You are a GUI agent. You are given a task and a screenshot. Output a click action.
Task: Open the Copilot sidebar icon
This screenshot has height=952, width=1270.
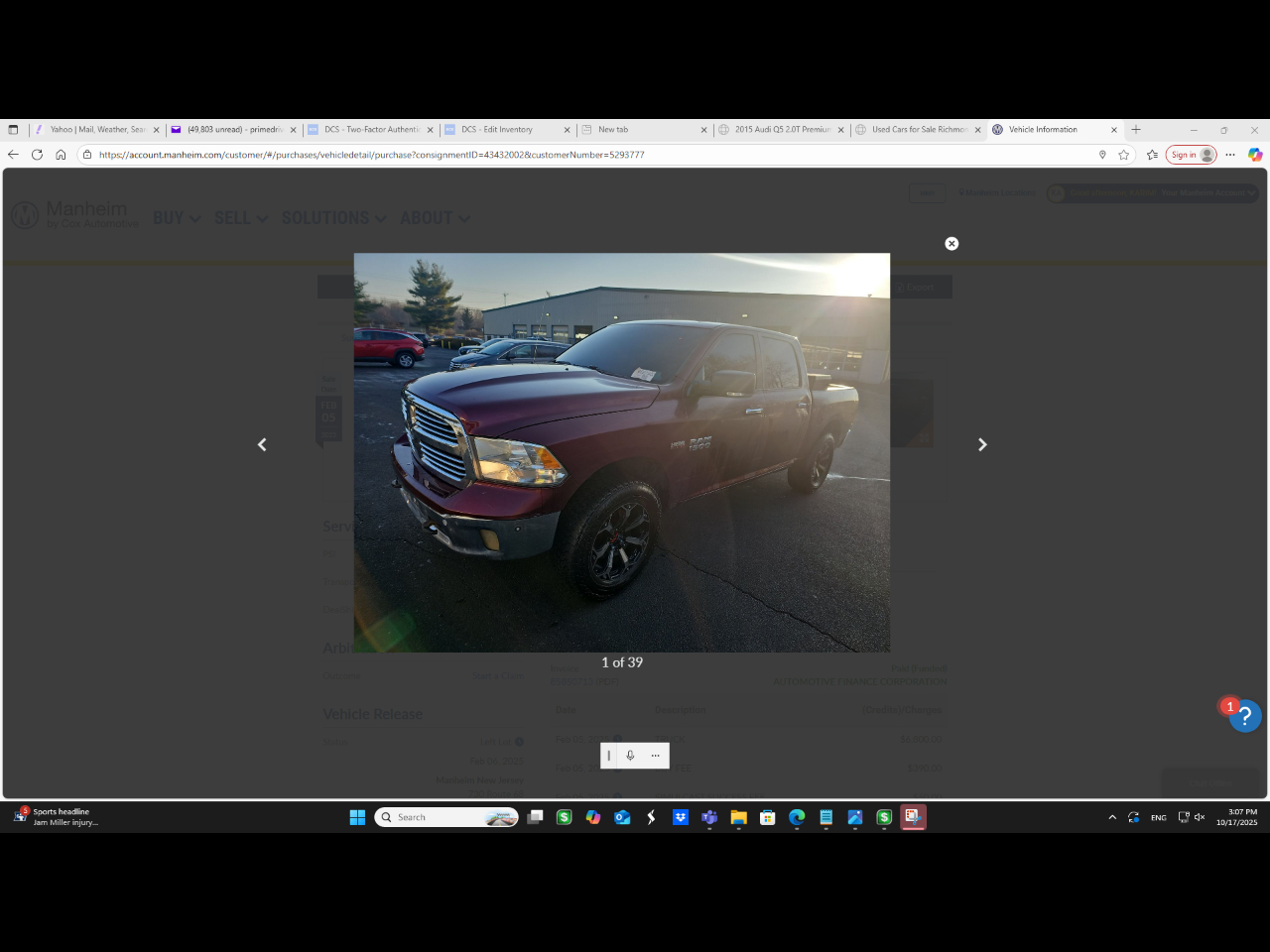coord(1254,155)
